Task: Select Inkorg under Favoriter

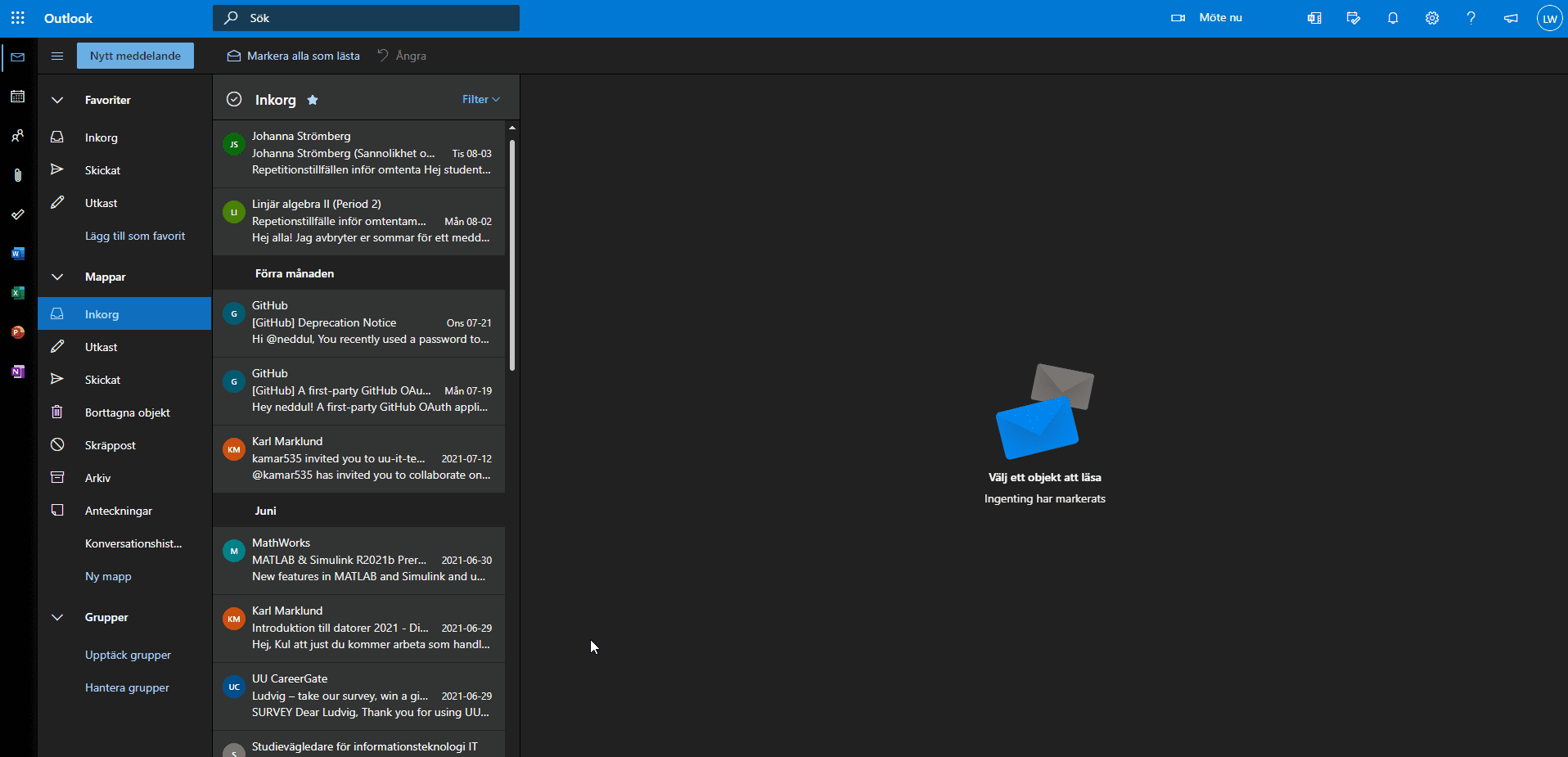Action: [x=124, y=137]
